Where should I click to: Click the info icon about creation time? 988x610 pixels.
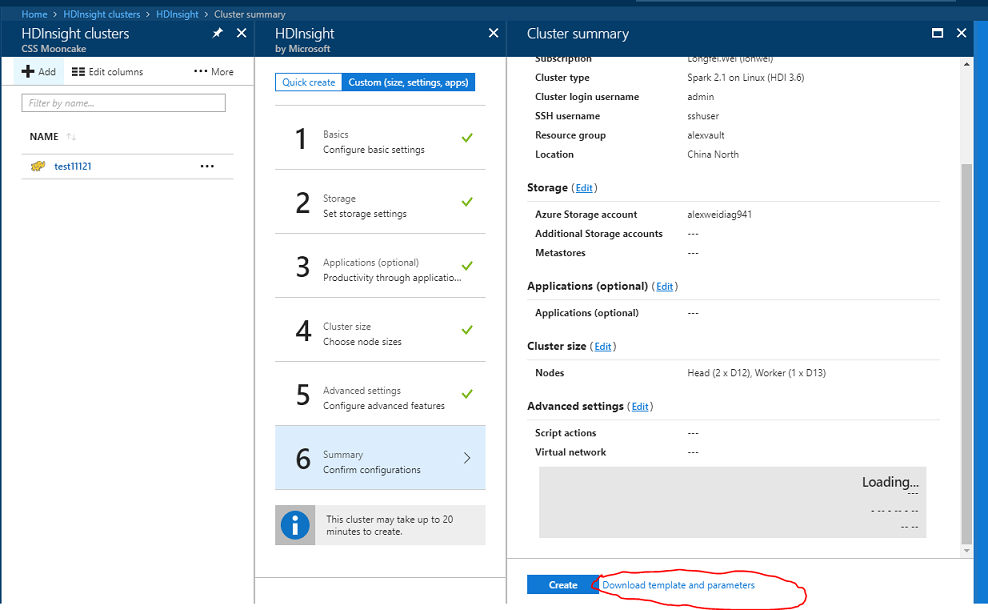click(295, 525)
